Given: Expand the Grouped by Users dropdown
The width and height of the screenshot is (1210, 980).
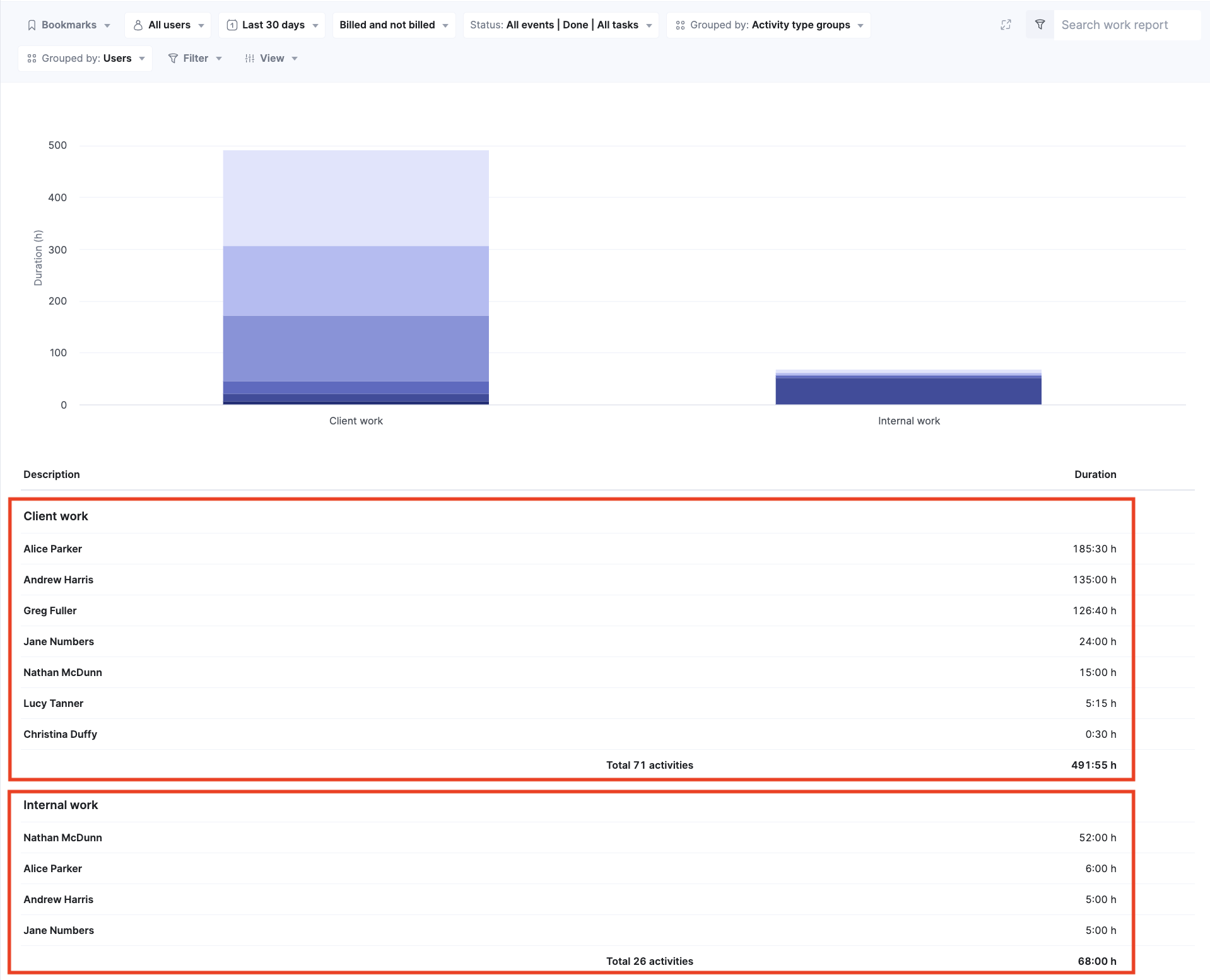Looking at the screenshot, I should tap(85, 58).
